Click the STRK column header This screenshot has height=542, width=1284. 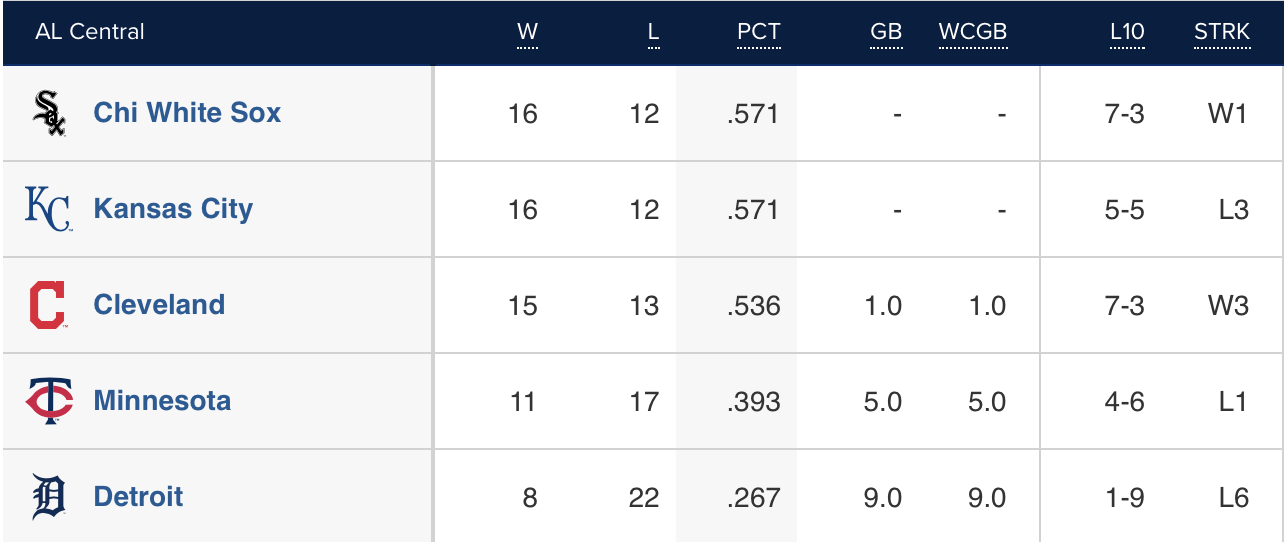click(x=1221, y=32)
